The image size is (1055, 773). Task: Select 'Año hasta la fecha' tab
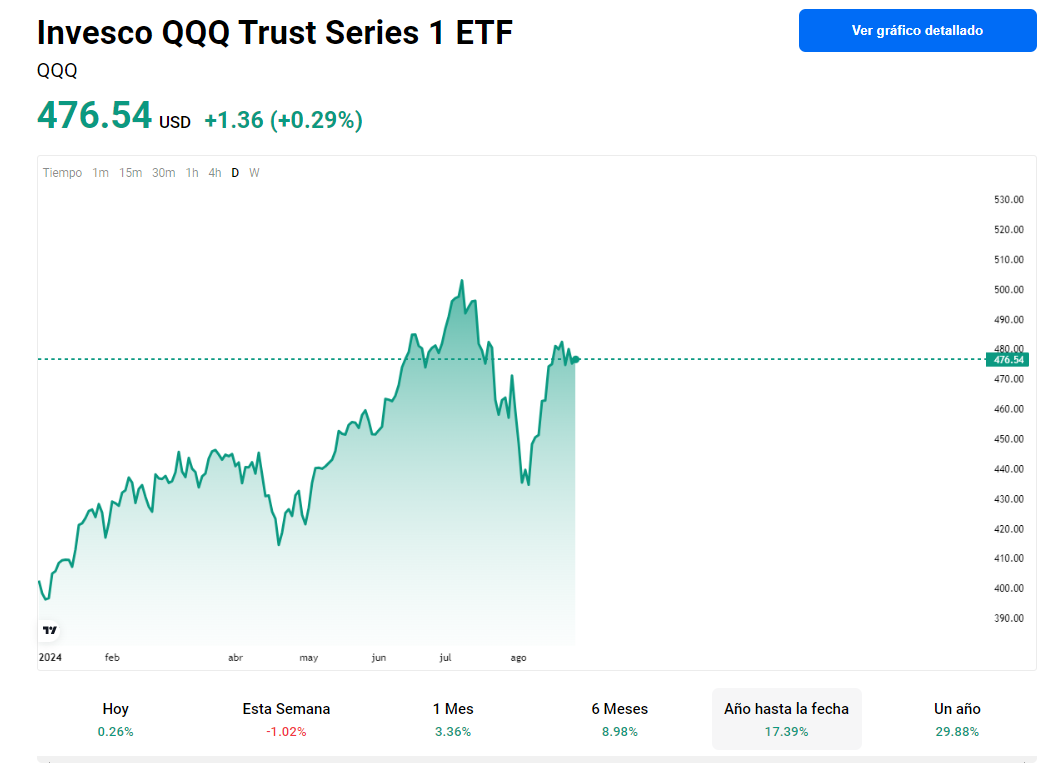pos(786,719)
